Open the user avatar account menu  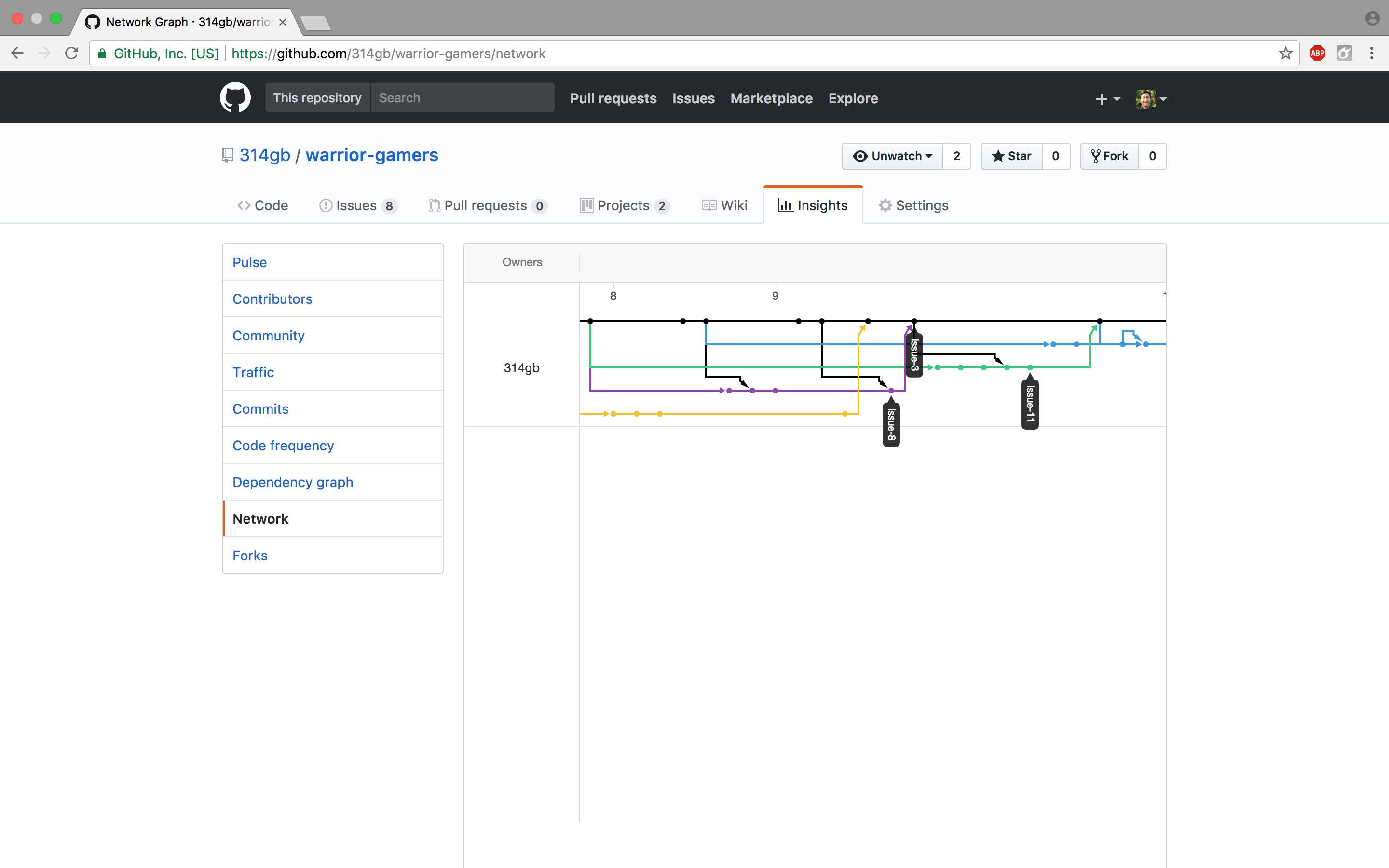(x=1151, y=99)
